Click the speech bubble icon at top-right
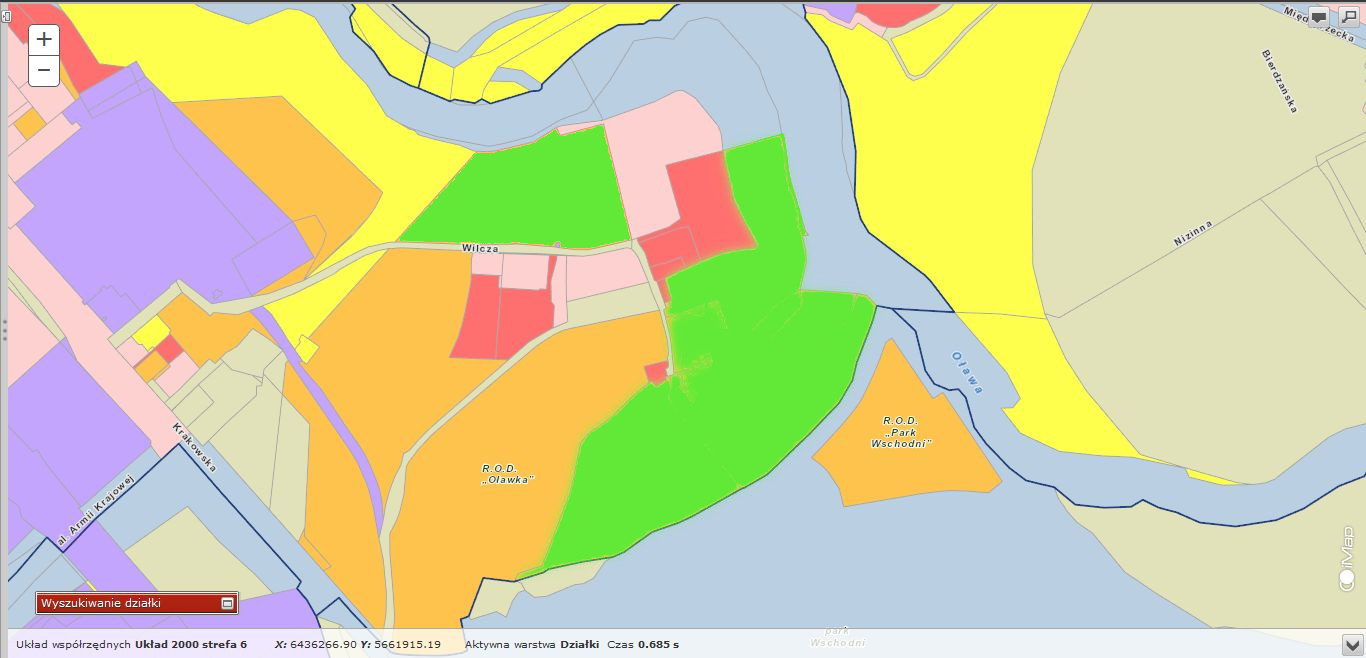 tap(1319, 17)
